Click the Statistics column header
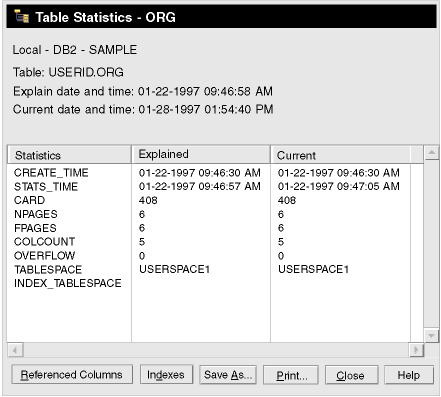 (69, 155)
